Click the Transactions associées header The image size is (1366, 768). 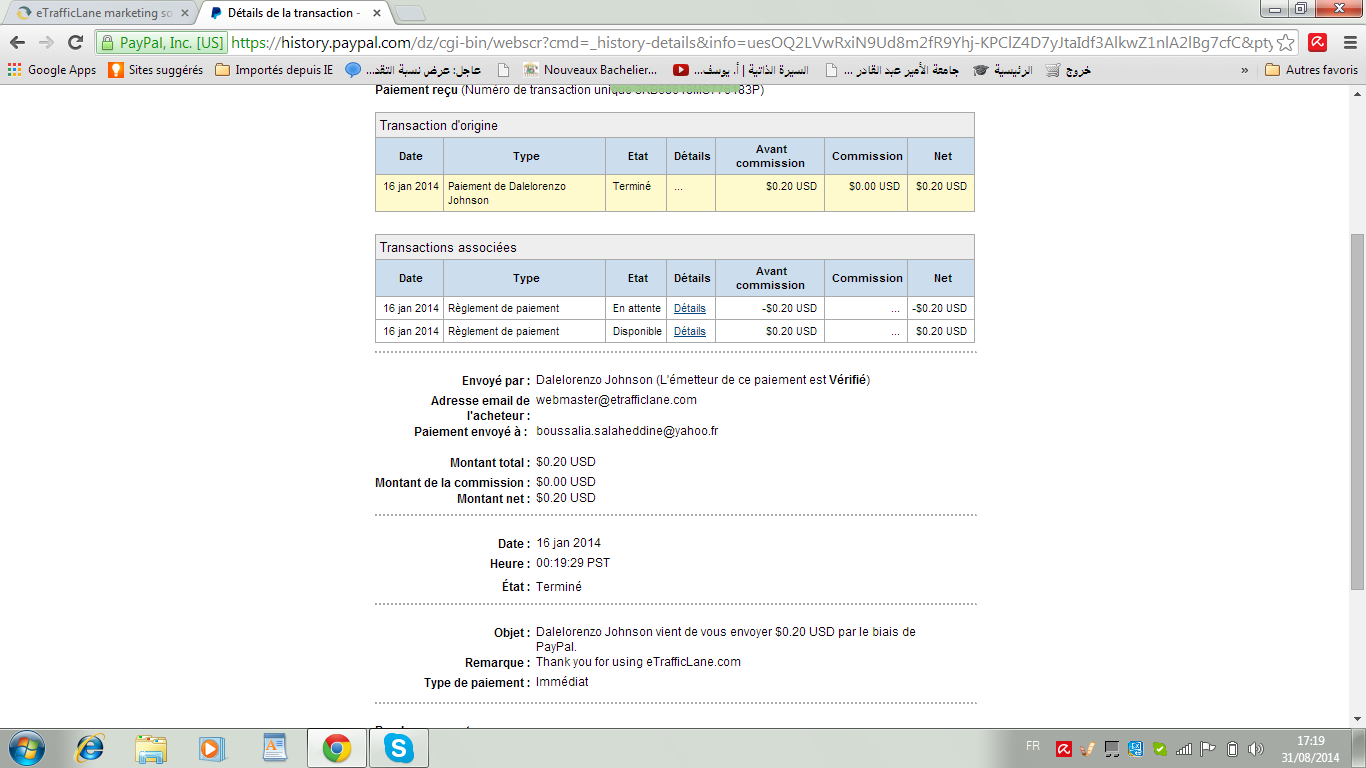(675, 247)
